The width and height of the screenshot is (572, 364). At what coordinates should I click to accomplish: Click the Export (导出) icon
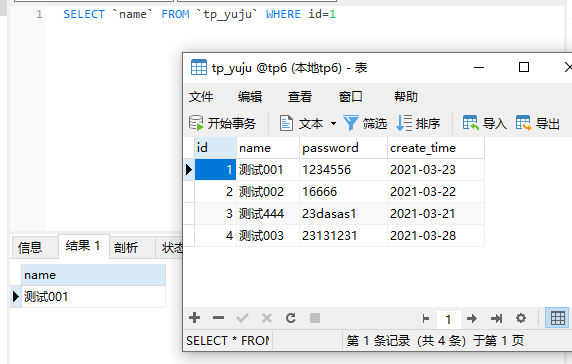[523, 123]
